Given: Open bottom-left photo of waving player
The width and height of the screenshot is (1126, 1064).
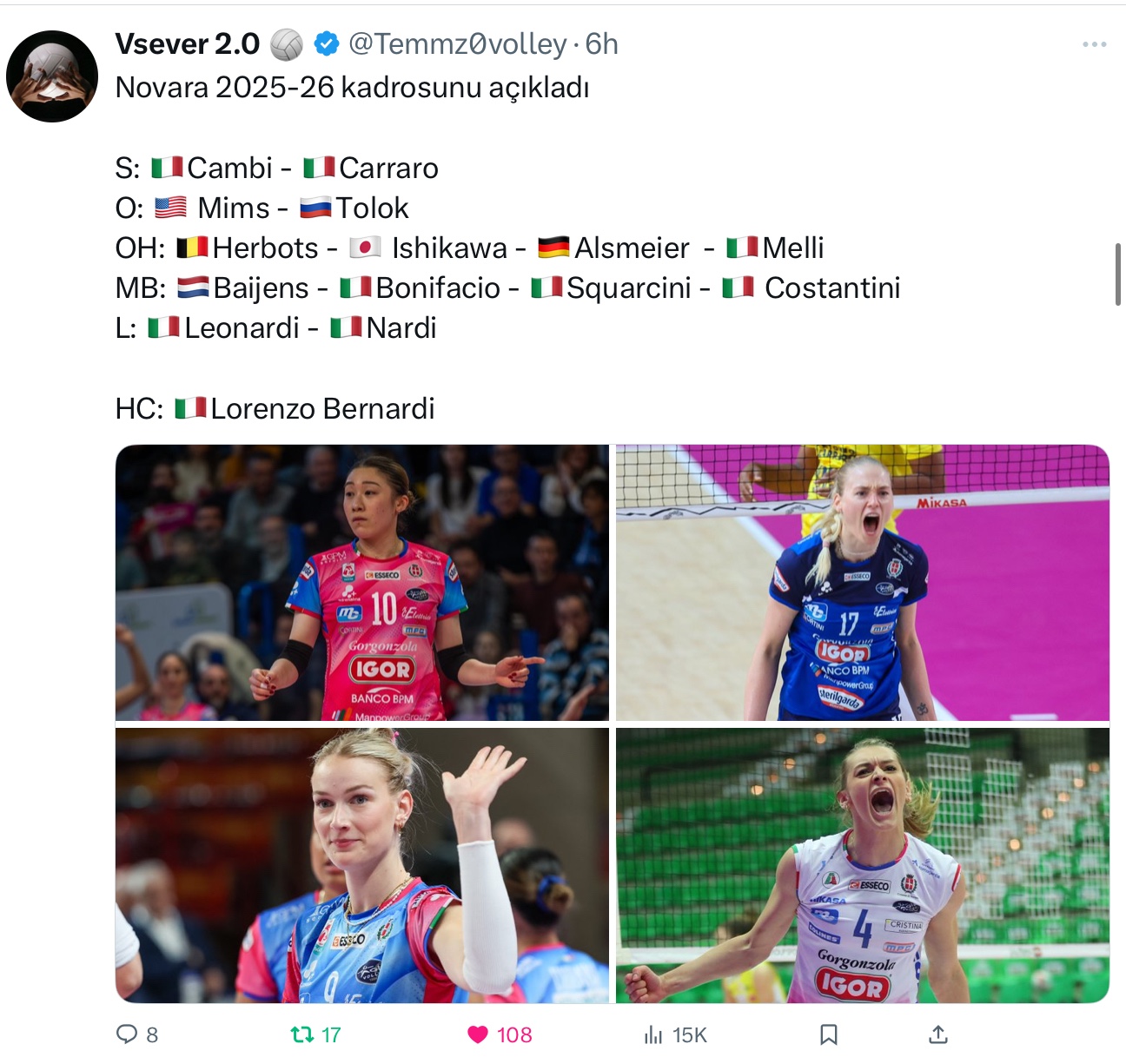Looking at the screenshot, I should [362, 866].
